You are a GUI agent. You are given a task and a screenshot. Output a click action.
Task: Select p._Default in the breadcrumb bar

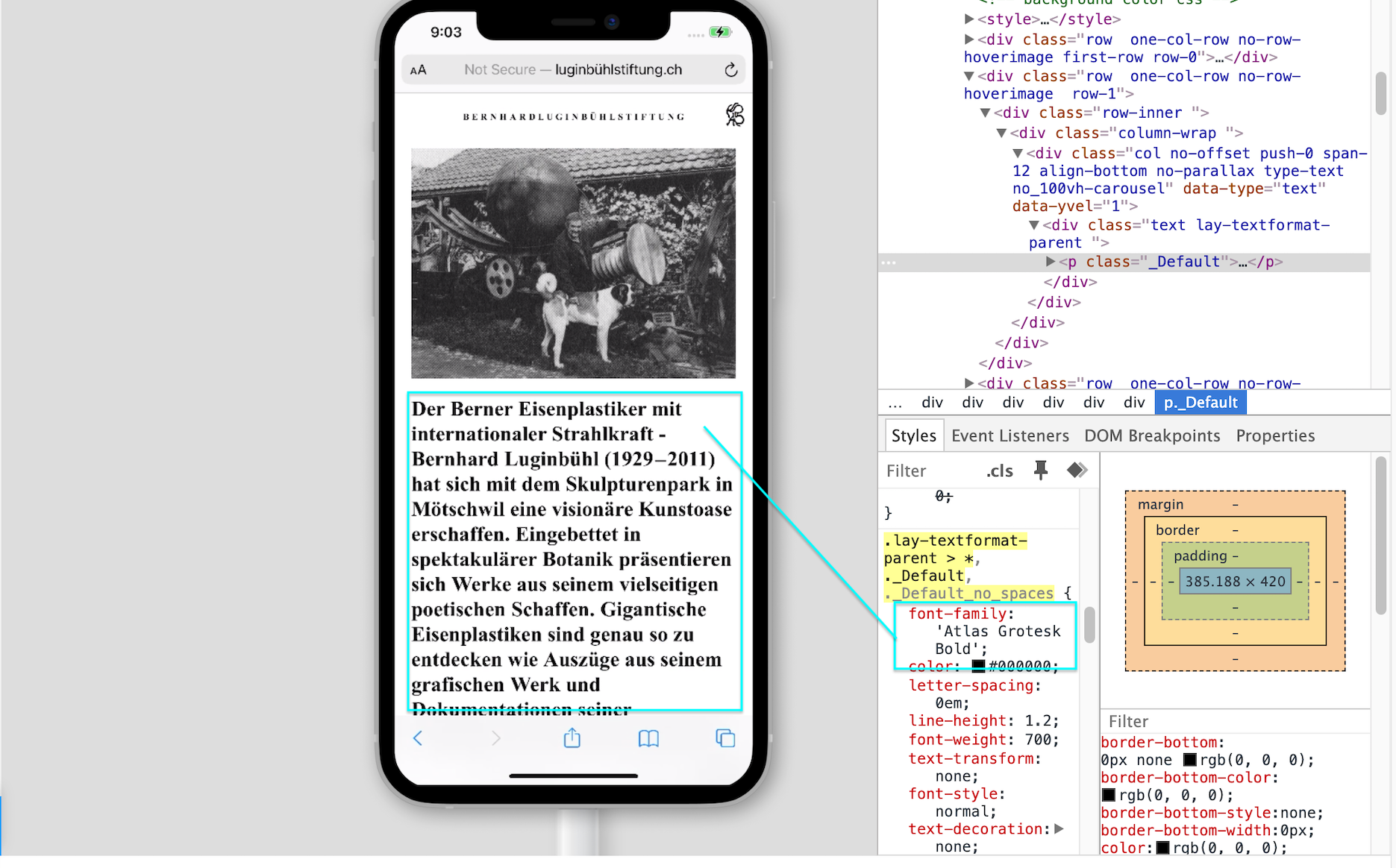(x=1200, y=403)
